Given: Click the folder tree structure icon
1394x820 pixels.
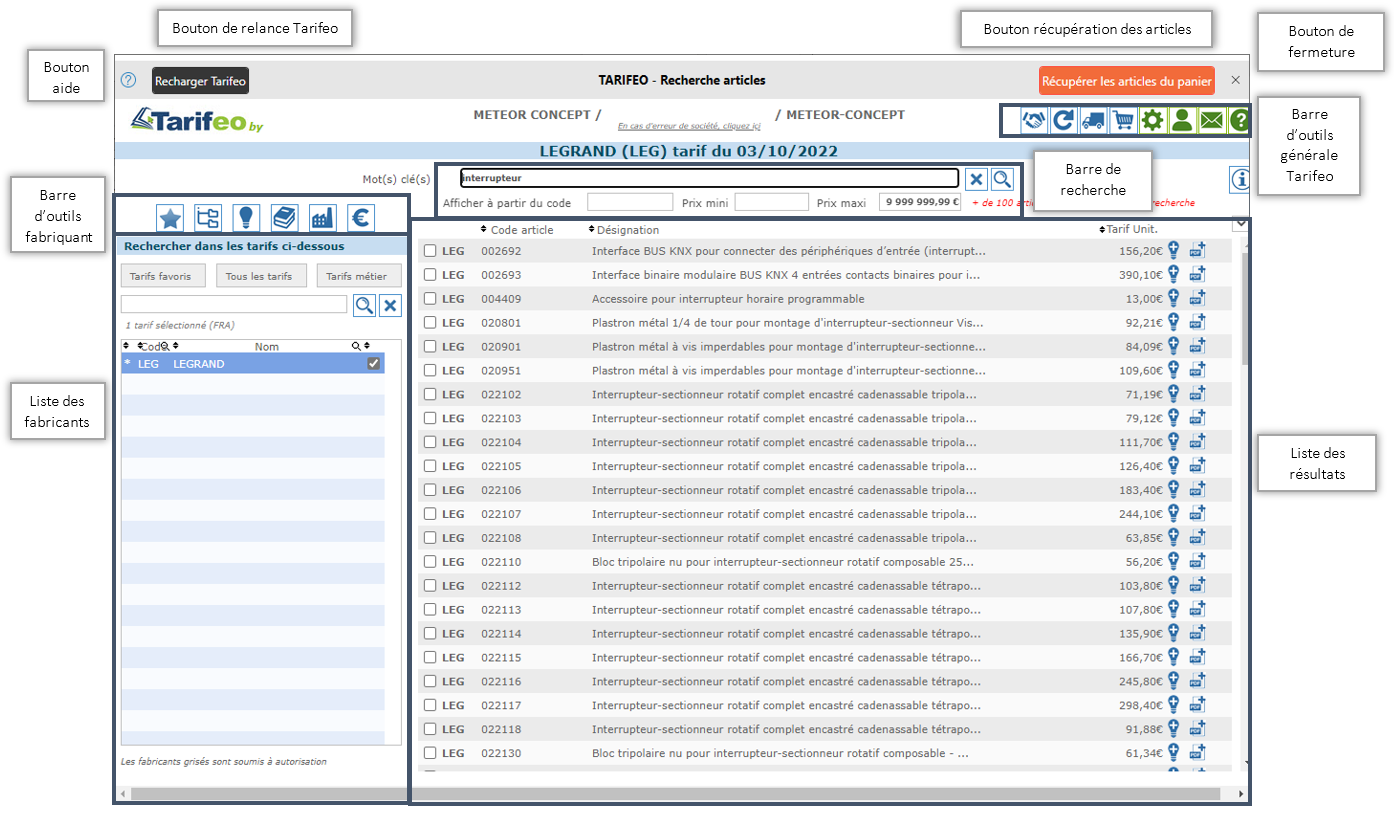Looking at the screenshot, I should click(x=208, y=217).
